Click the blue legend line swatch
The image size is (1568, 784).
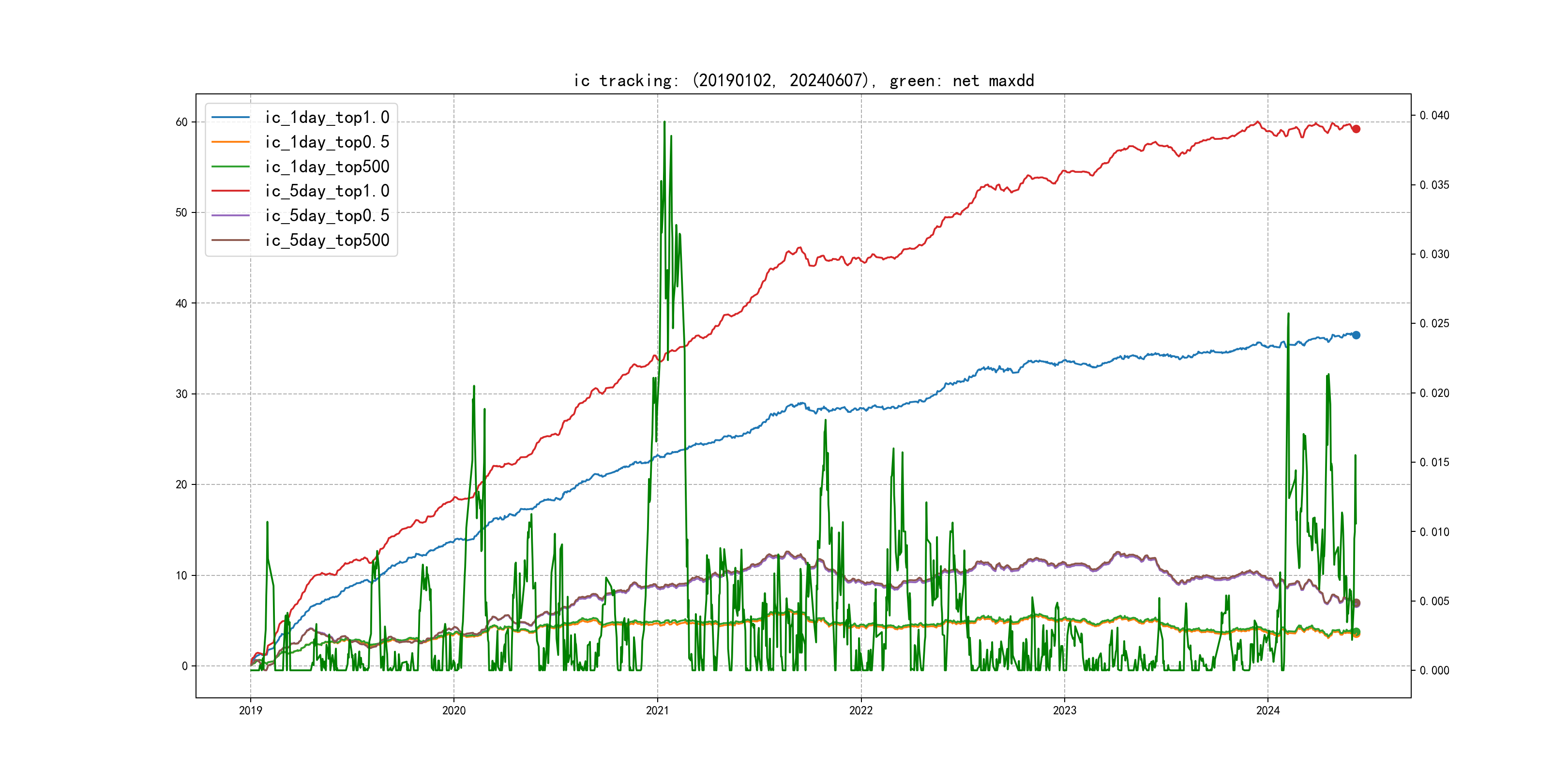[230, 117]
